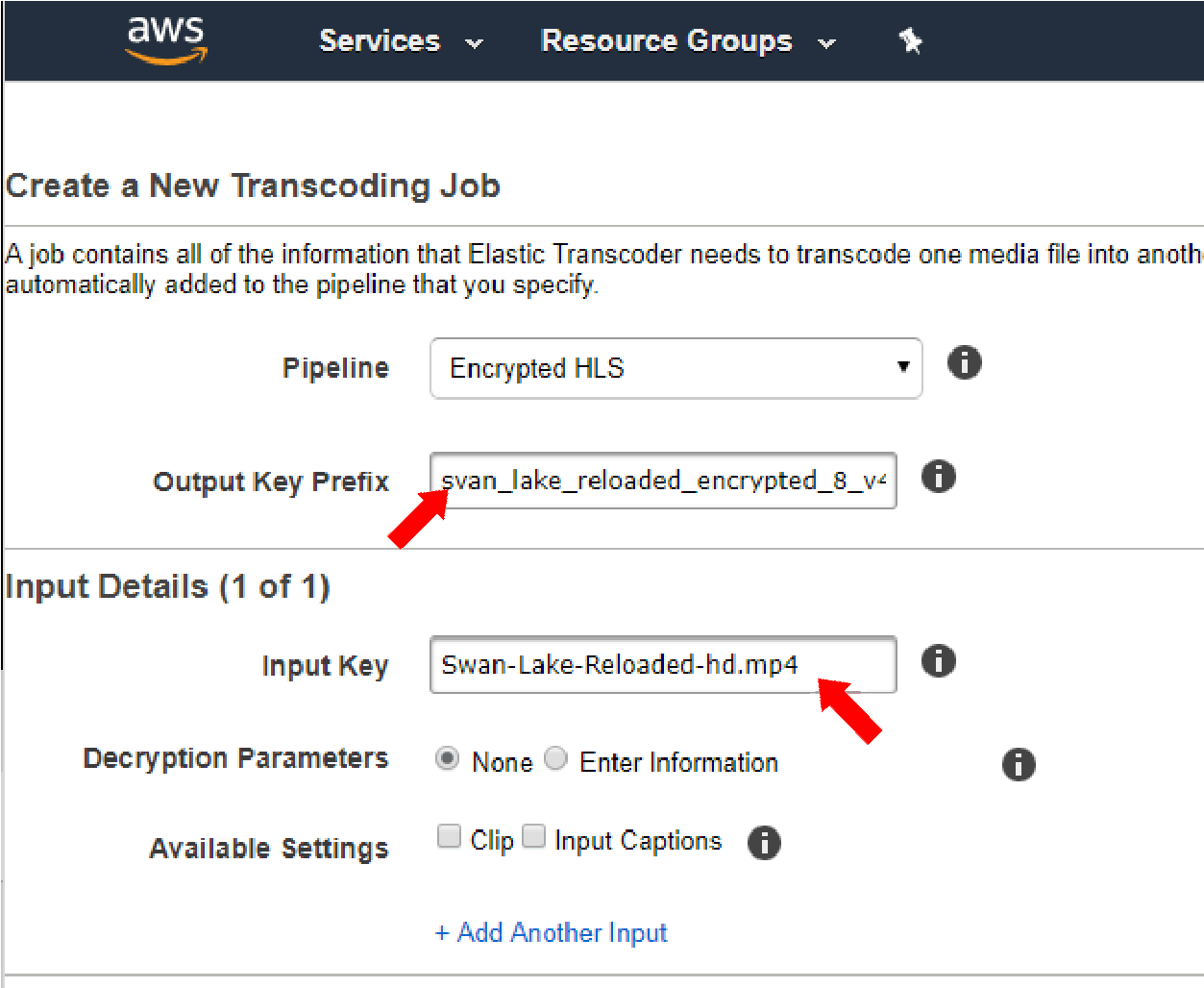1204x988 pixels.
Task: Show info for Available Settings
Action: pos(764,843)
